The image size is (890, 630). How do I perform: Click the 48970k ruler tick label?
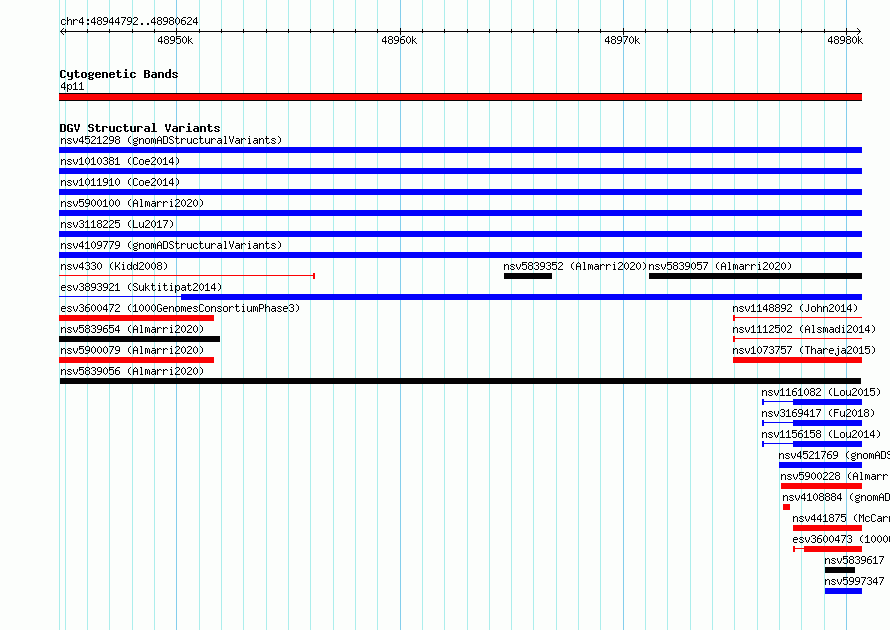(622, 40)
